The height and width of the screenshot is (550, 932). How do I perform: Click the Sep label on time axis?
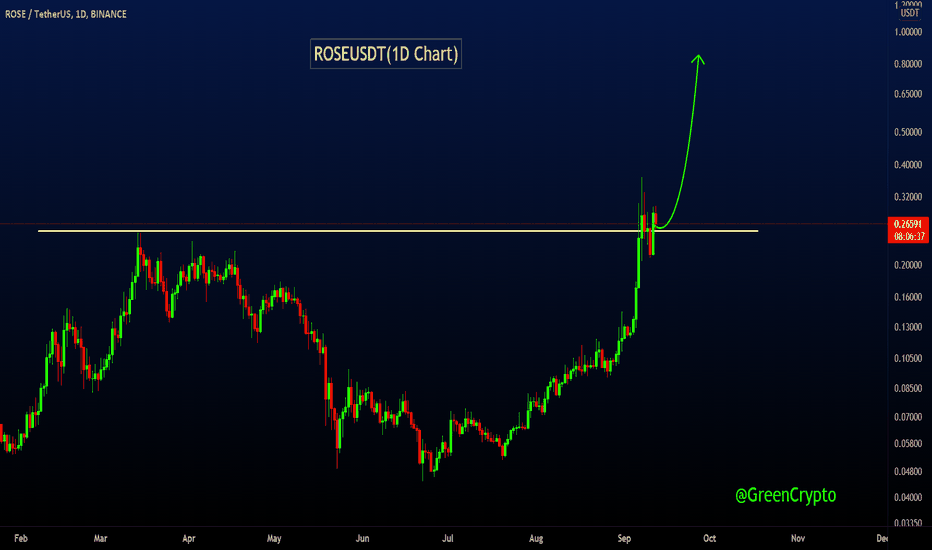[x=624, y=538]
